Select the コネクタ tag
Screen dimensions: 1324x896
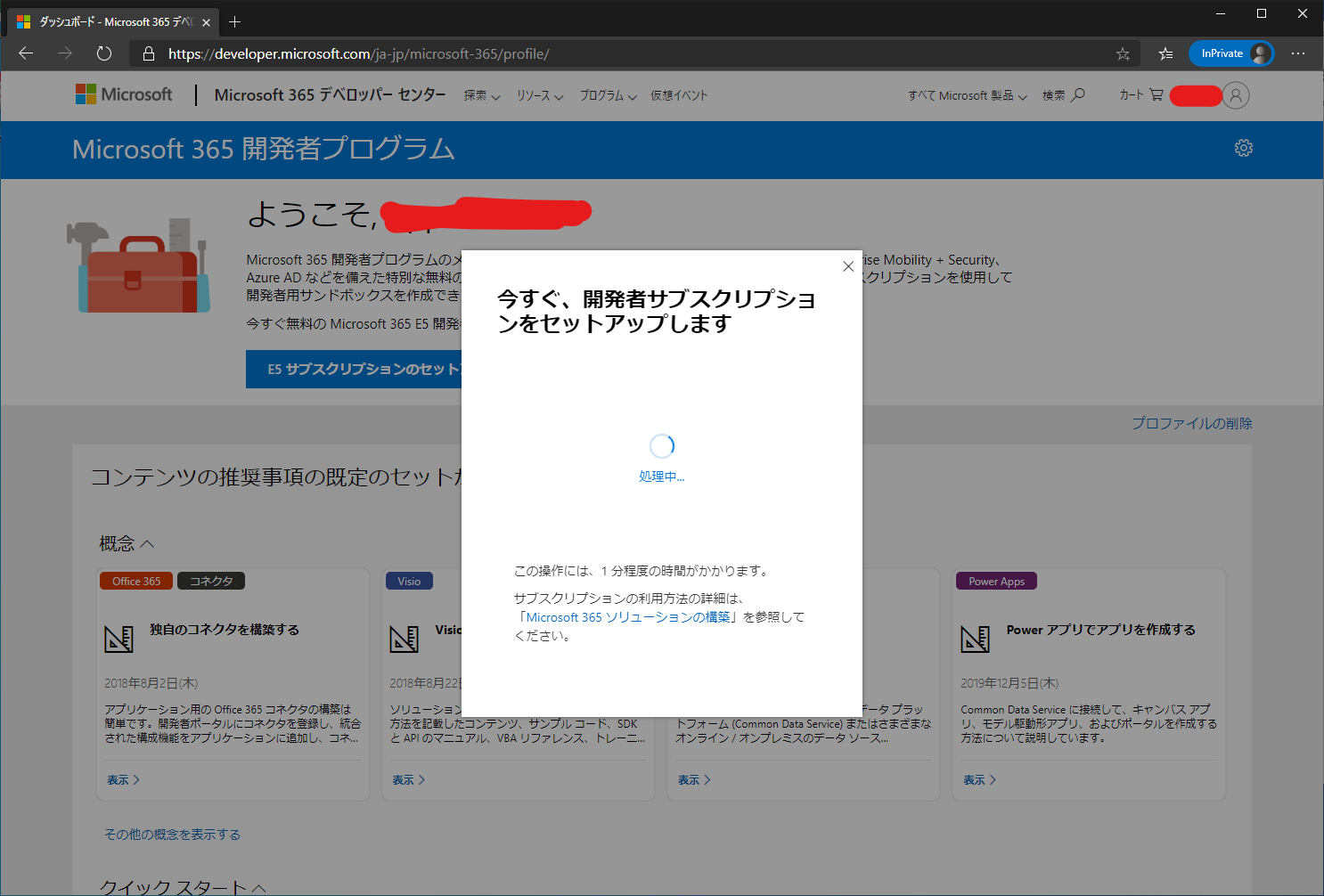211,581
